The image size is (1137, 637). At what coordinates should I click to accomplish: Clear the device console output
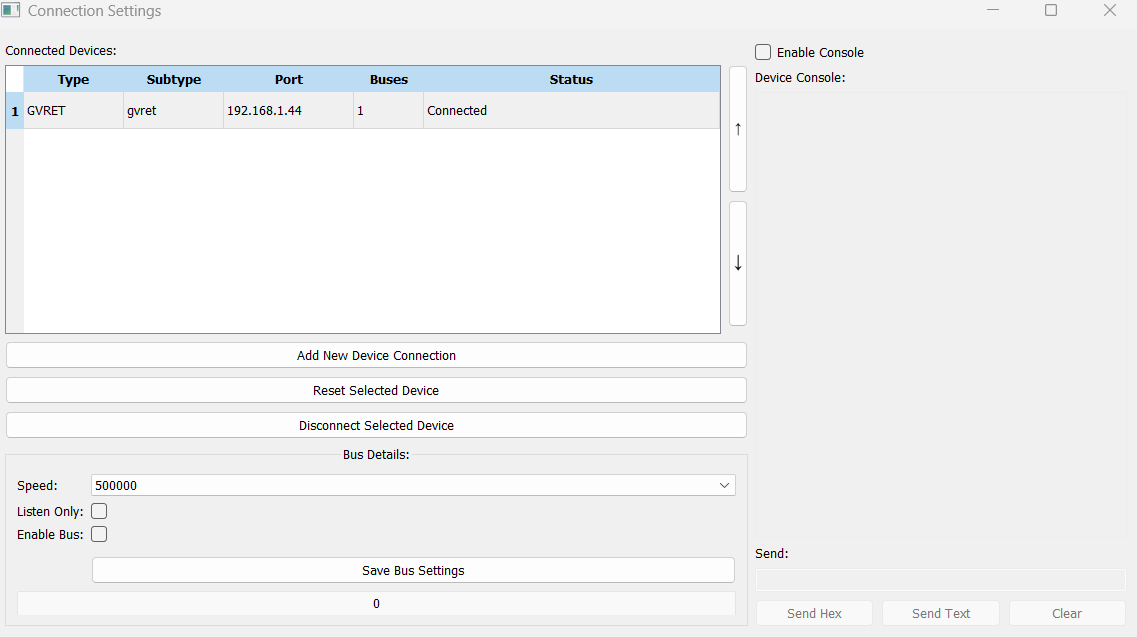click(1067, 613)
